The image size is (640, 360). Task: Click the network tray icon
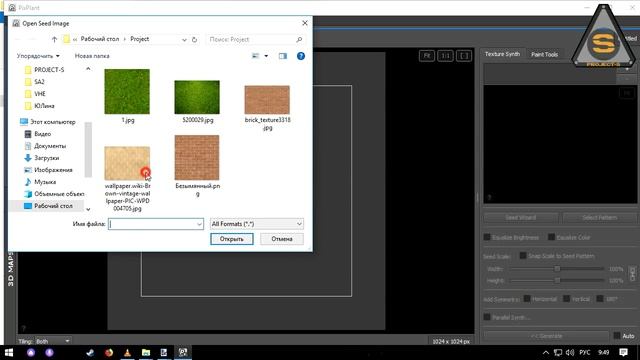pos(558,352)
